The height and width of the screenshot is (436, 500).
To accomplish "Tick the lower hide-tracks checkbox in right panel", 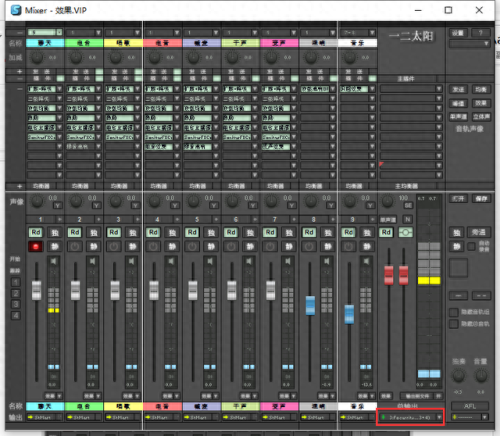I will pyautogui.click(x=454, y=324).
